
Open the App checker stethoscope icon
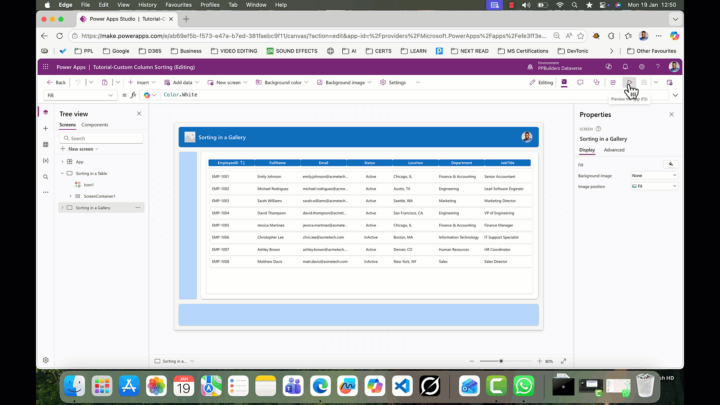click(x=596, y=83)
